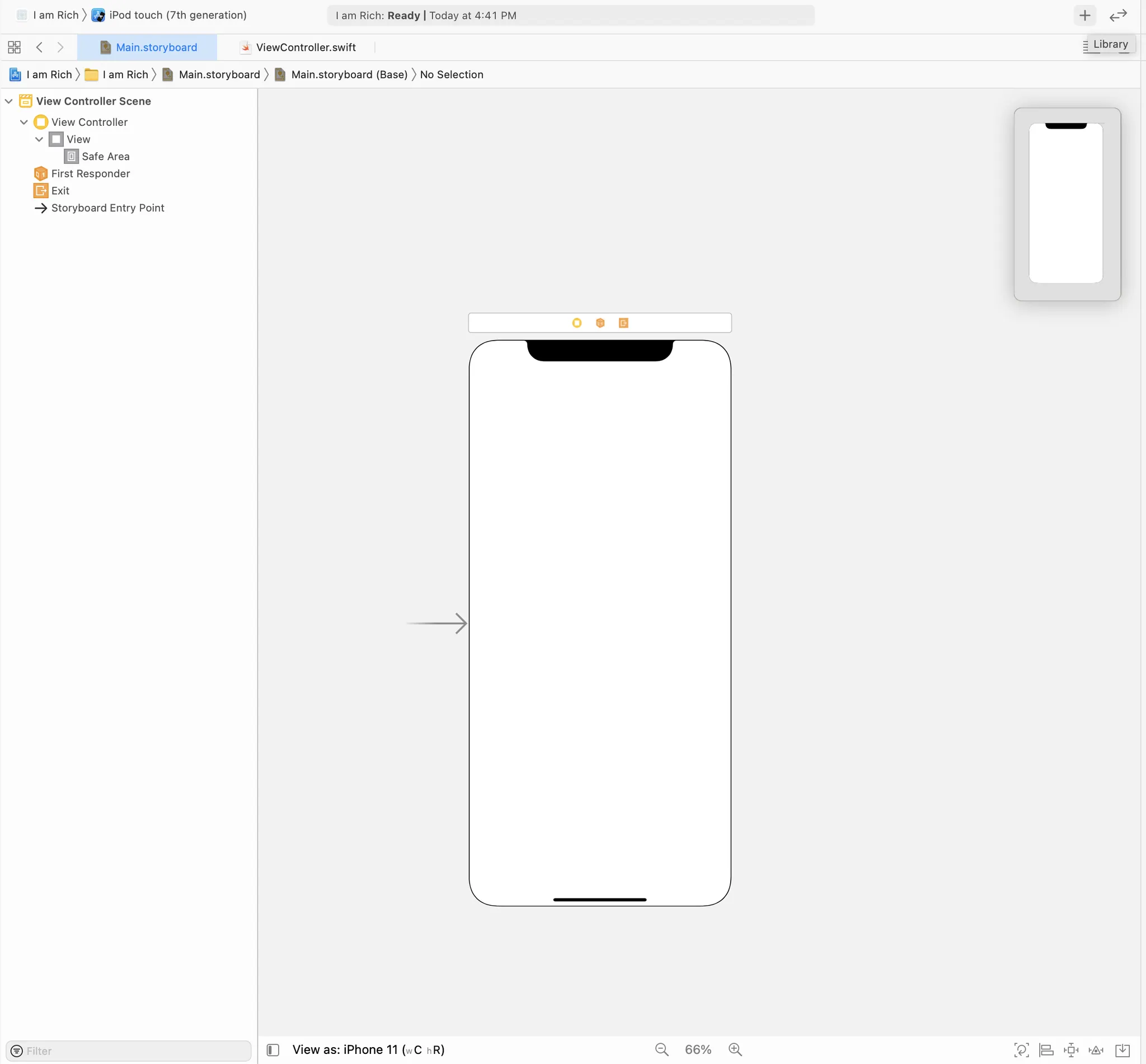Screen dimensions: 1146x1064
Task: Click the zoom out magnifier icon
Action: pyautogui.click(x=661, y=1049)
